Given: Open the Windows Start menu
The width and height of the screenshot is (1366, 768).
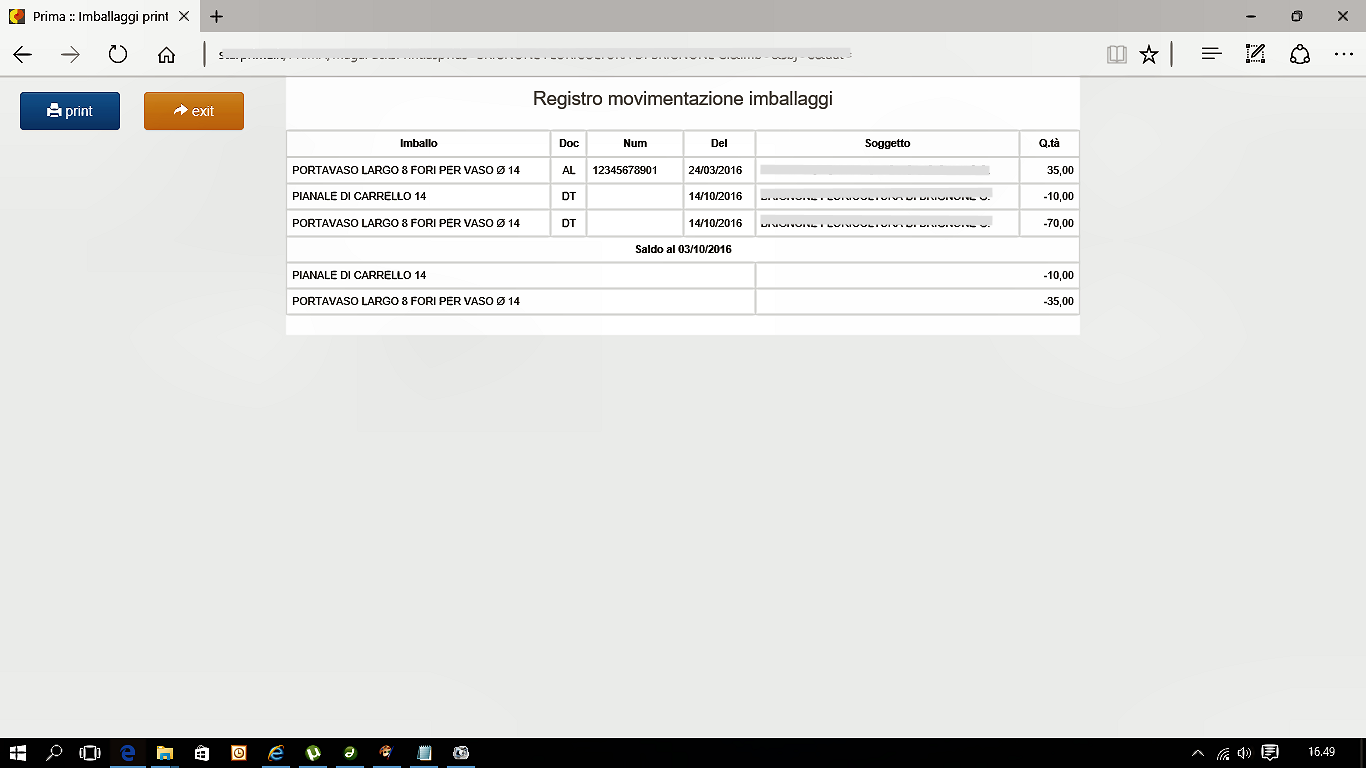Looking at the screenshot, I should pyautogui.click(x=17, y=752).
